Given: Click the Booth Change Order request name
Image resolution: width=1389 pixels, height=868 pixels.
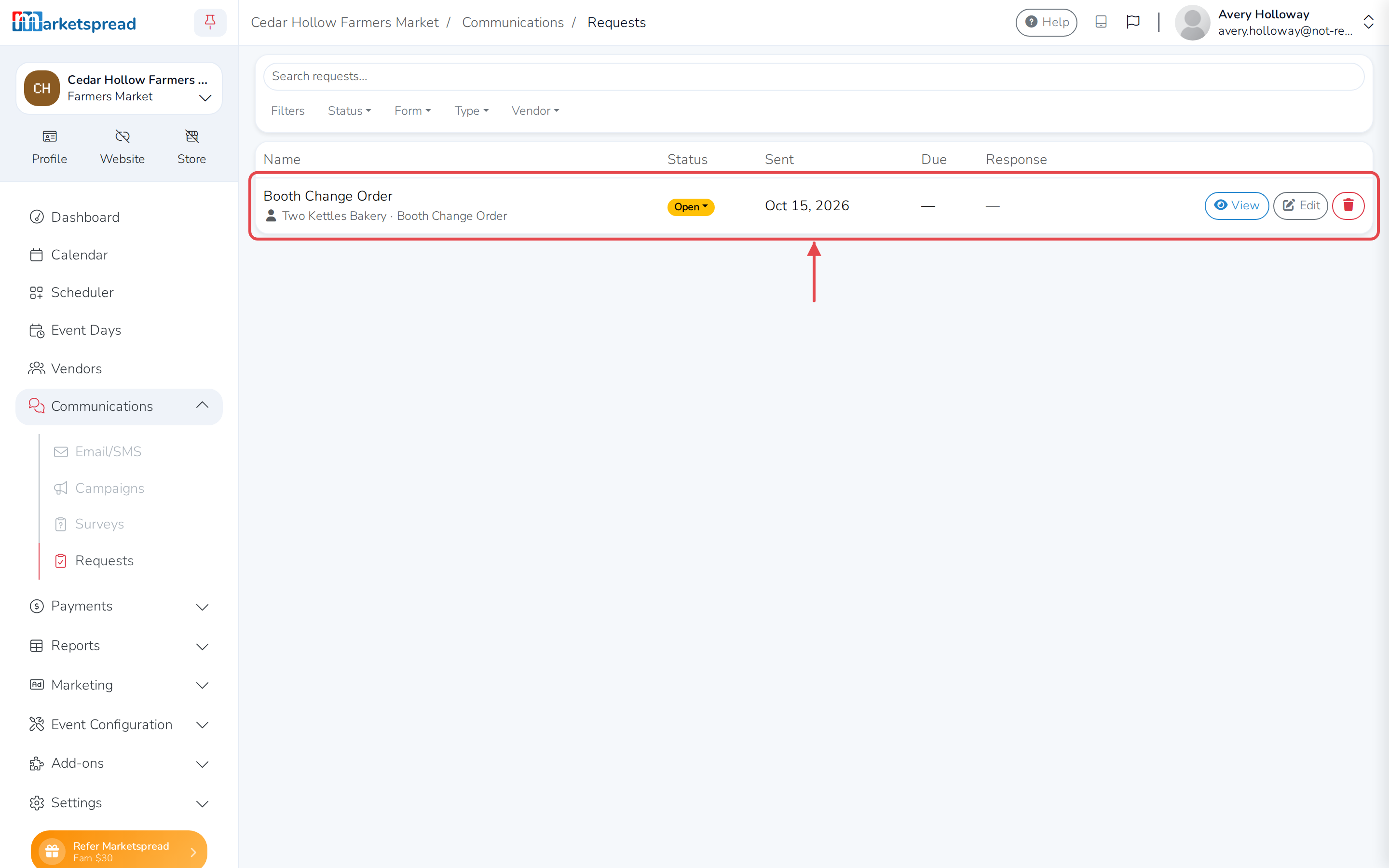Looking at the screenshot, I should click(x=328, y=196).
